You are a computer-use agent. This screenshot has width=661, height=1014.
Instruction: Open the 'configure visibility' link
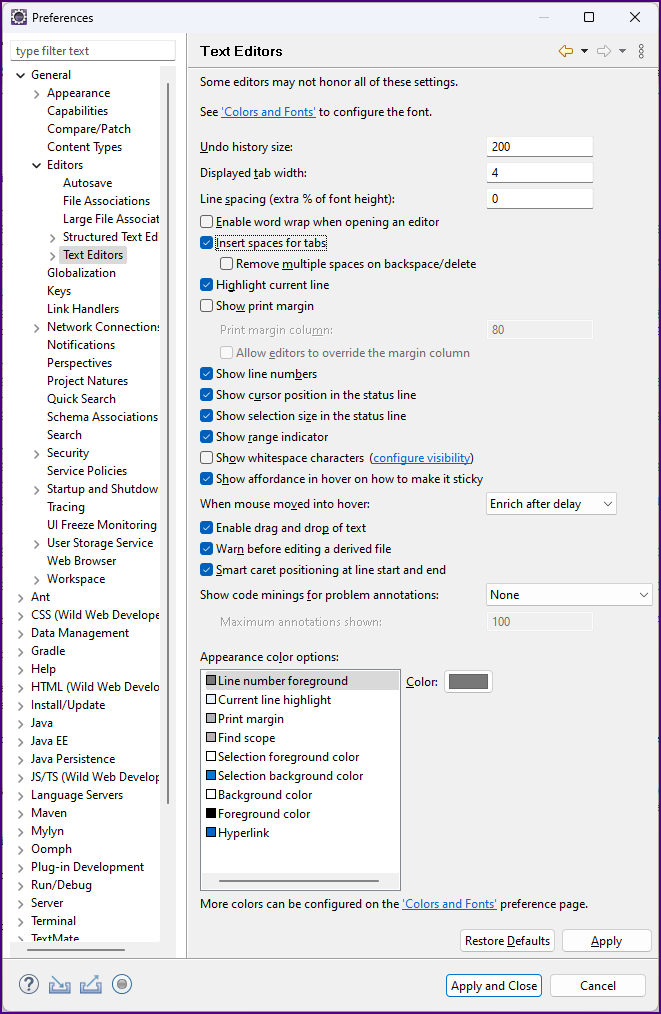[x=422, y=458]
